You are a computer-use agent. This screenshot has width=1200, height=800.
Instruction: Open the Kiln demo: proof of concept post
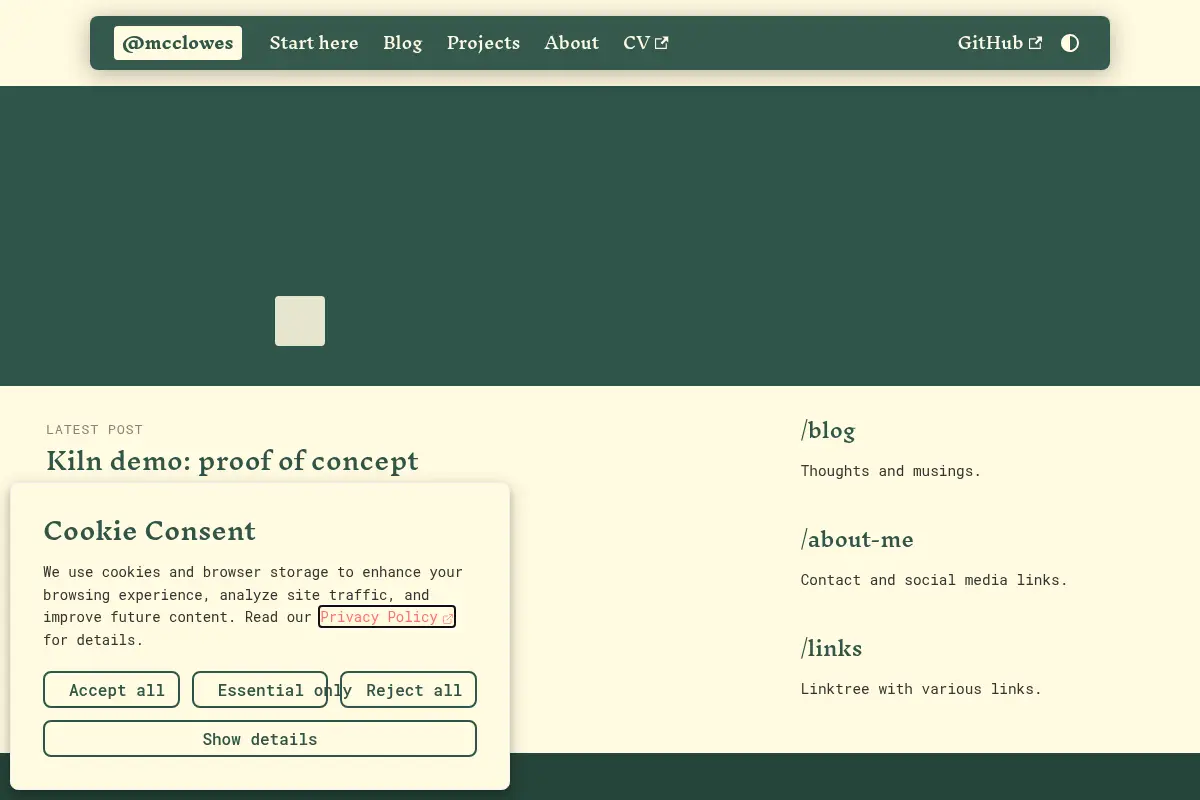(x=232, y=461)
